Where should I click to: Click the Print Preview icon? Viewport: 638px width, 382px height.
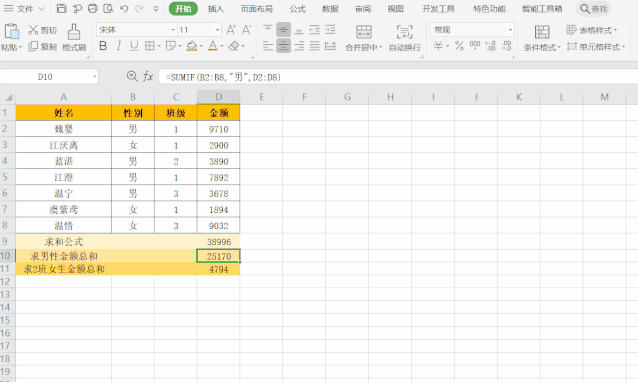click(108, 9)
